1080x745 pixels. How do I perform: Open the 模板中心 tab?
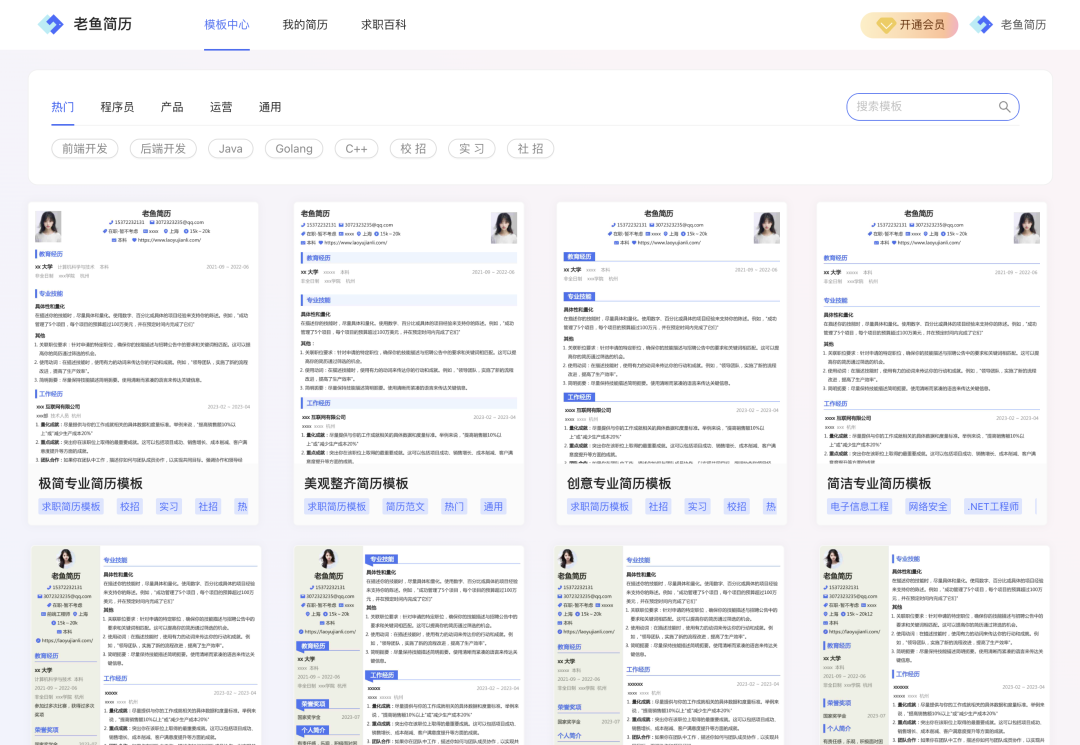(x=227, y=25)
